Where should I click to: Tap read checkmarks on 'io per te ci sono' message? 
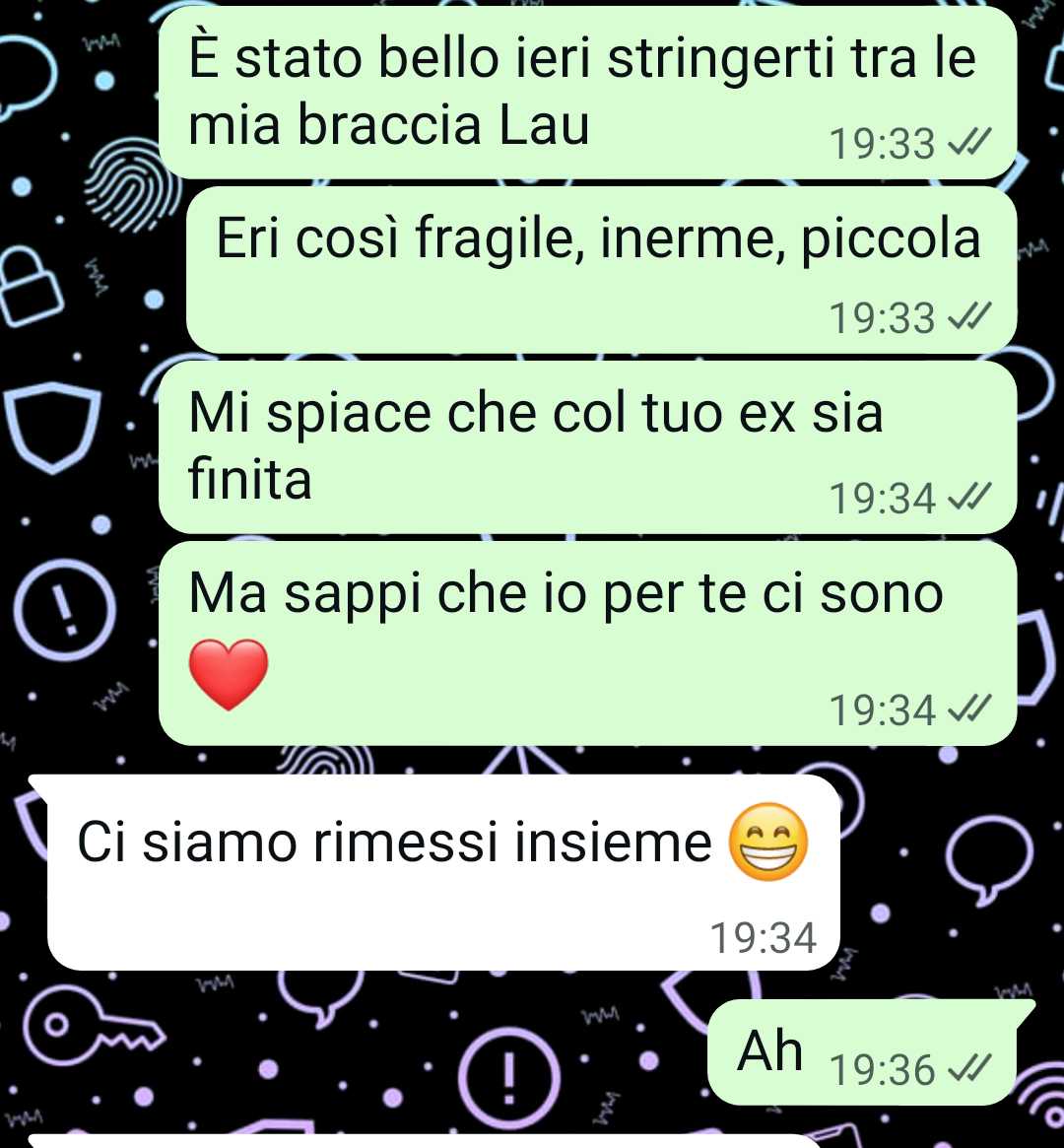coord(968,709)
